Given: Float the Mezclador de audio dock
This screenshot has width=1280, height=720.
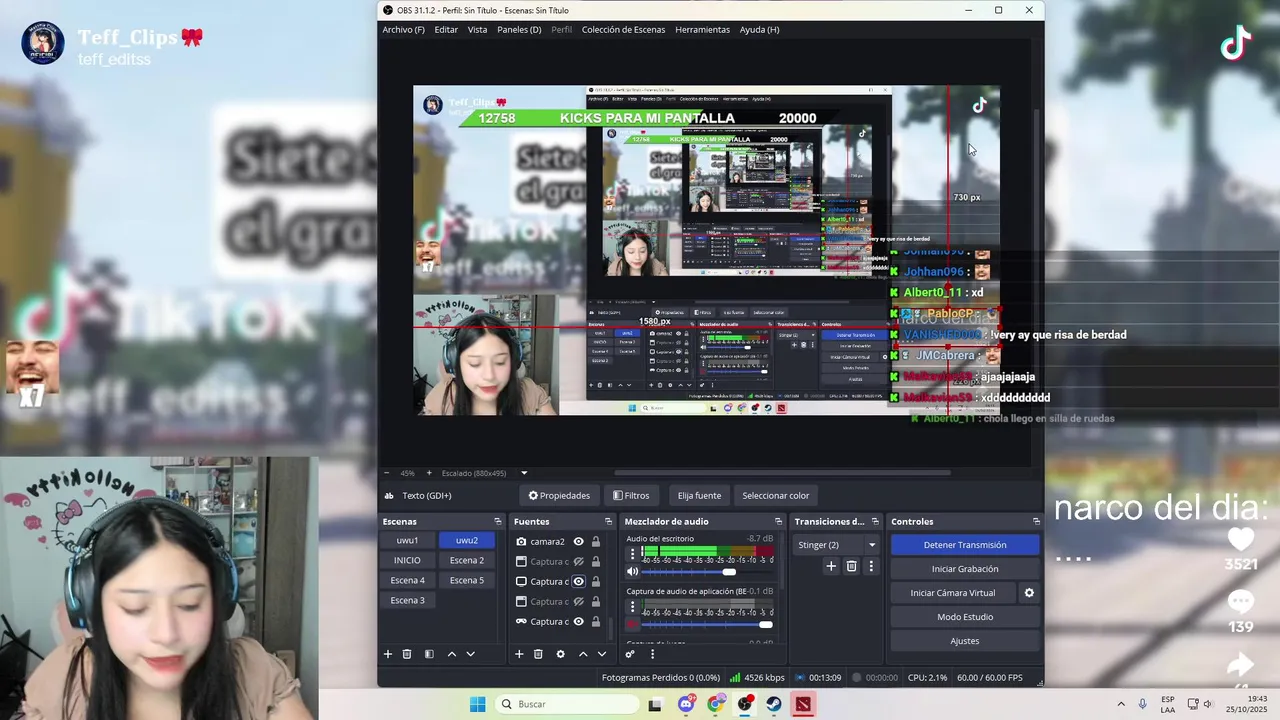Looking at the screenshot, I should click(778, 521).
